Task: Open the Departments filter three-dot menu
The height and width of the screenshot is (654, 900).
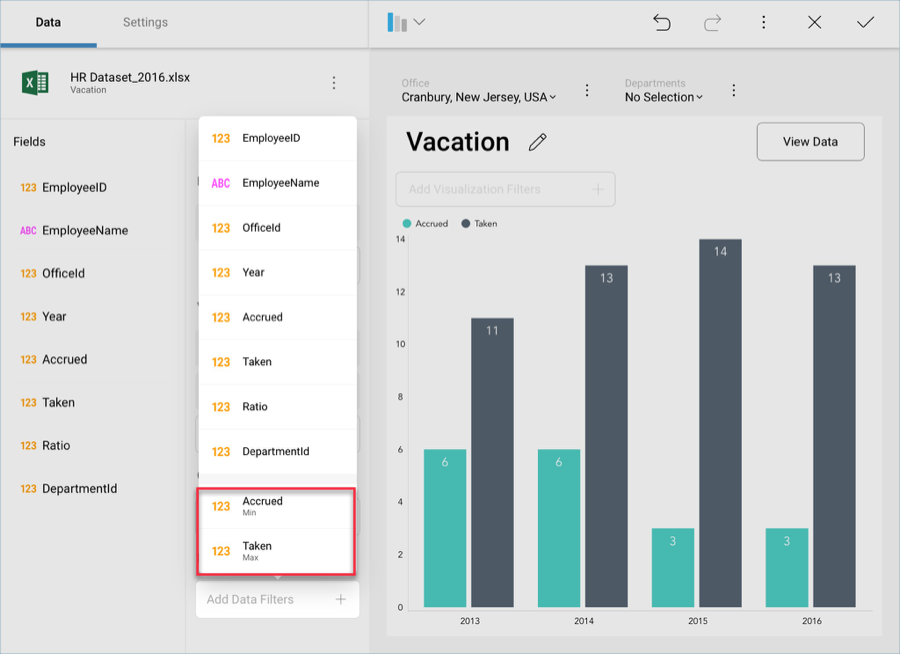Action: coord(733,91)
